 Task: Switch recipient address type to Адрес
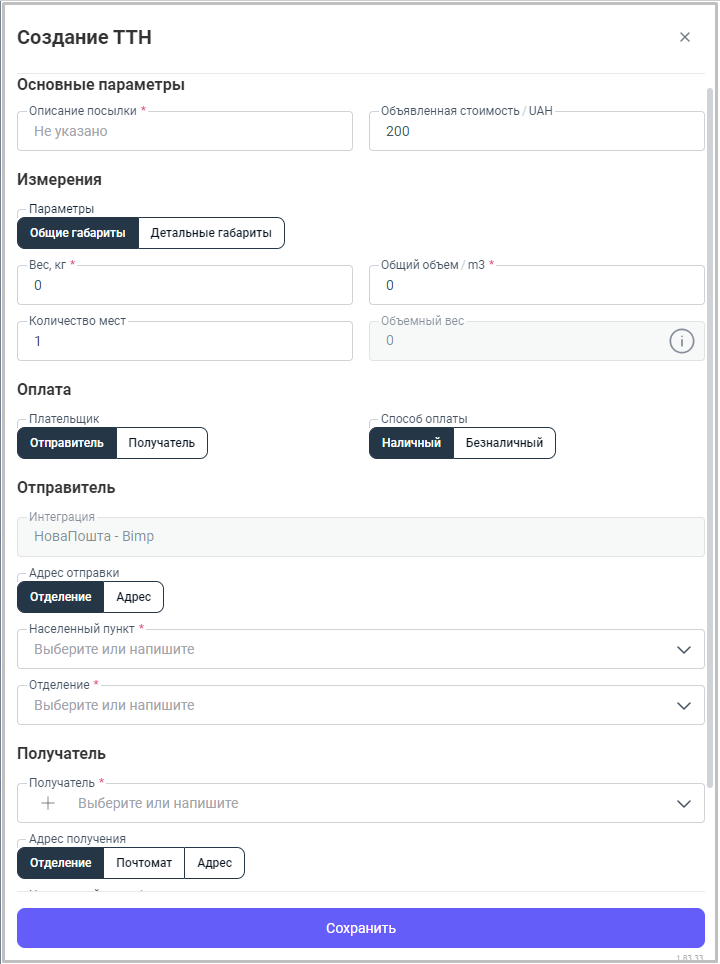(214, 863)
